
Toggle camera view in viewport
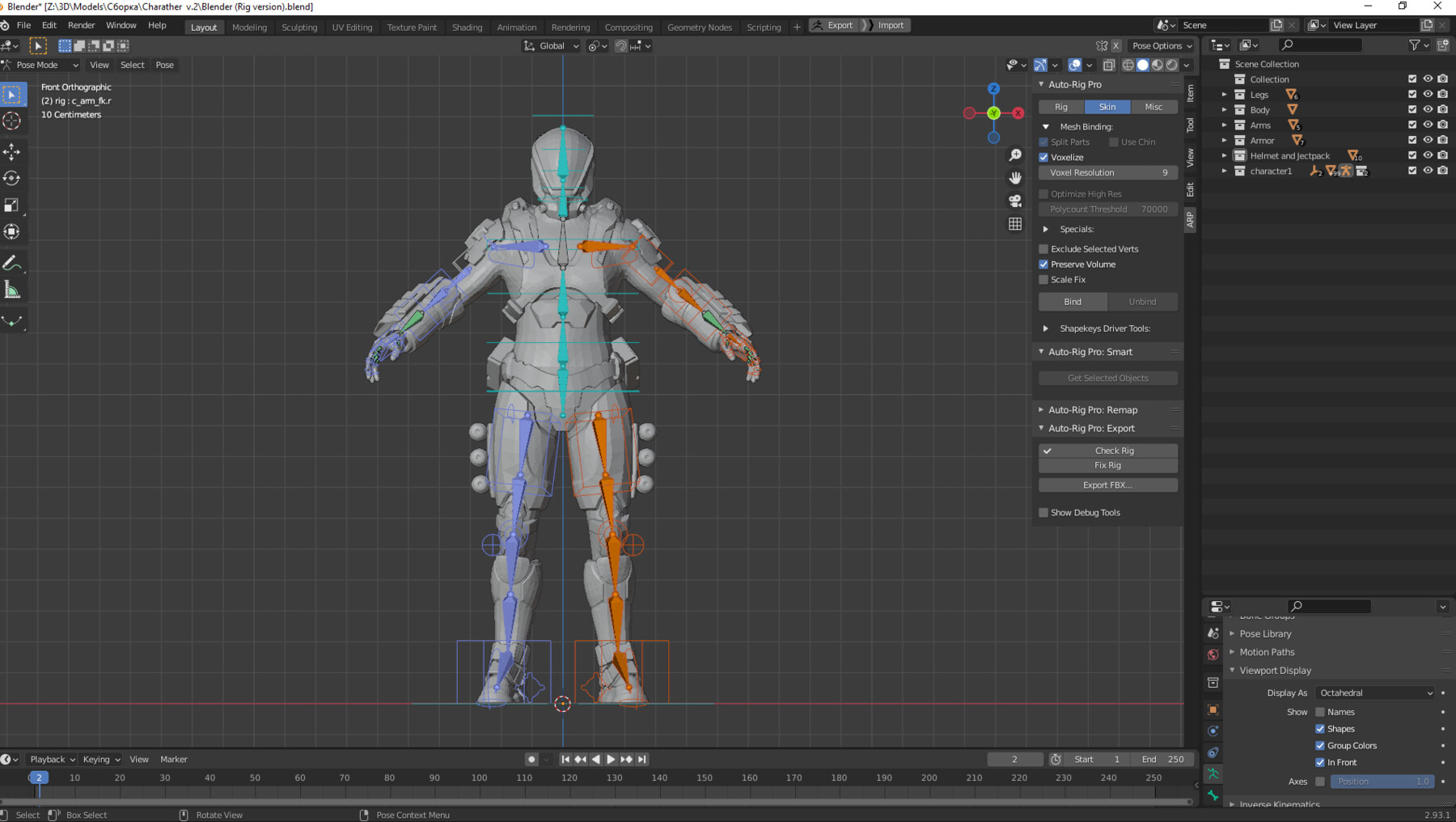tap(1015, 201)
